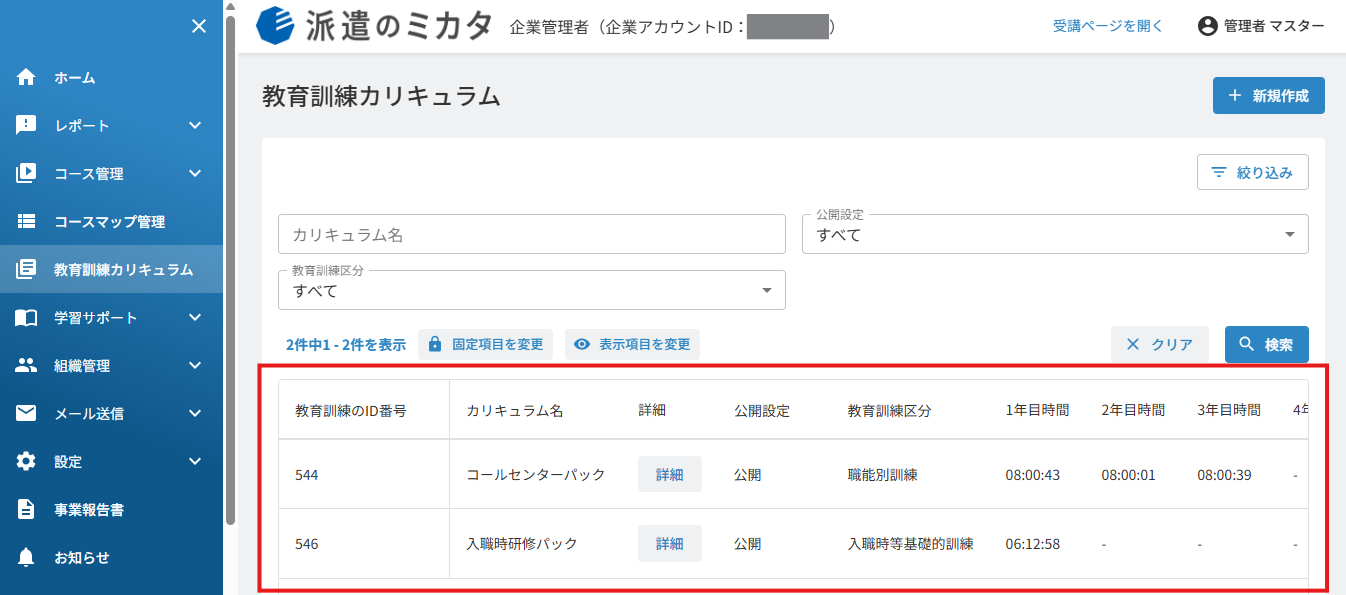Click the magnifier icon on 検索
The image size is (1346, 595).
[x=1246, y=344]
